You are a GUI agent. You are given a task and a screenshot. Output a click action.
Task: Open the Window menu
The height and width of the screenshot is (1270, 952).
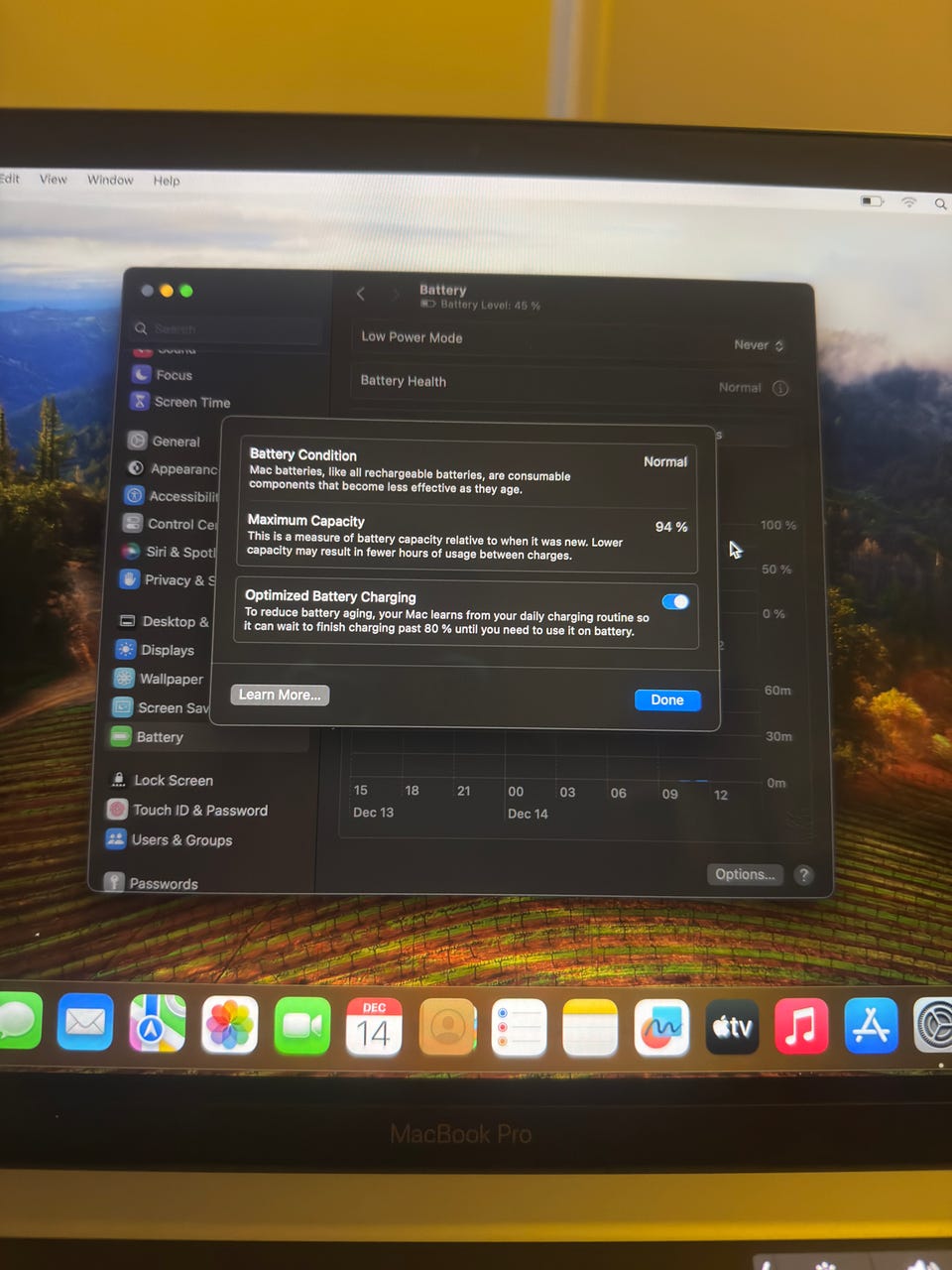(x=110, y=180)
